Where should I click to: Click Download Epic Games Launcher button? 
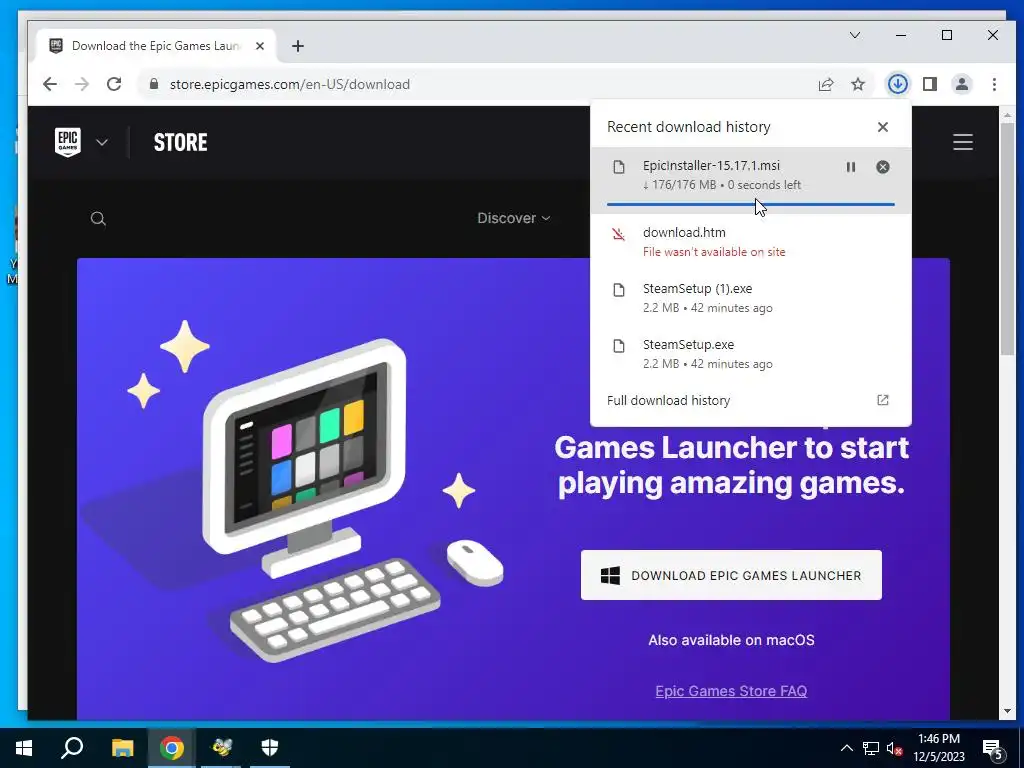(731, 575)
